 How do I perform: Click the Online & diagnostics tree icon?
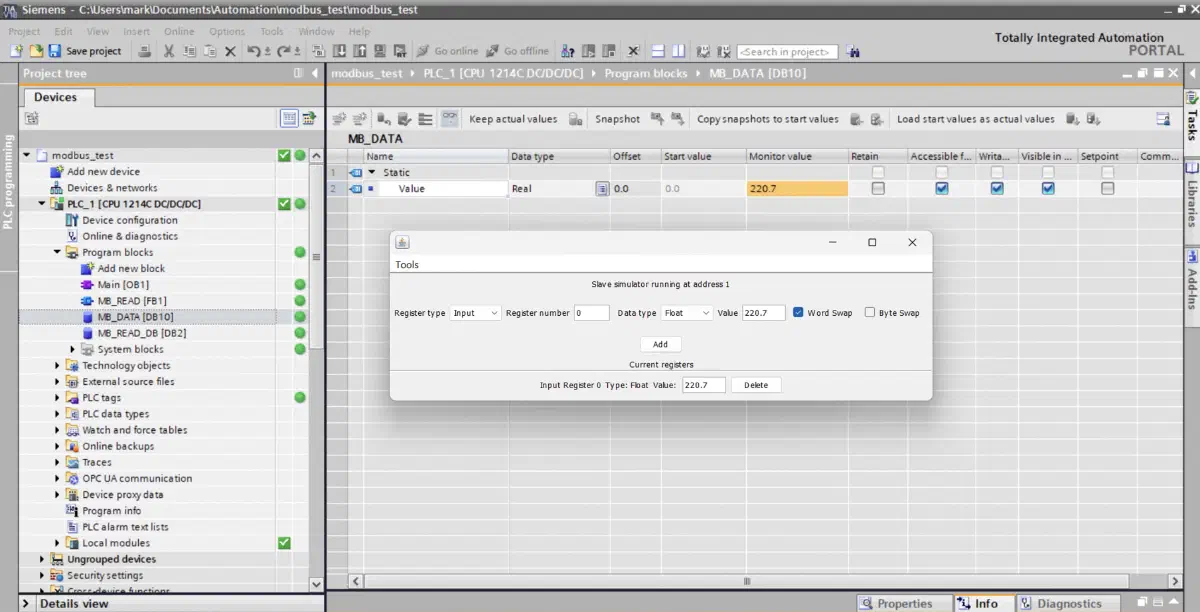point(72,236)
